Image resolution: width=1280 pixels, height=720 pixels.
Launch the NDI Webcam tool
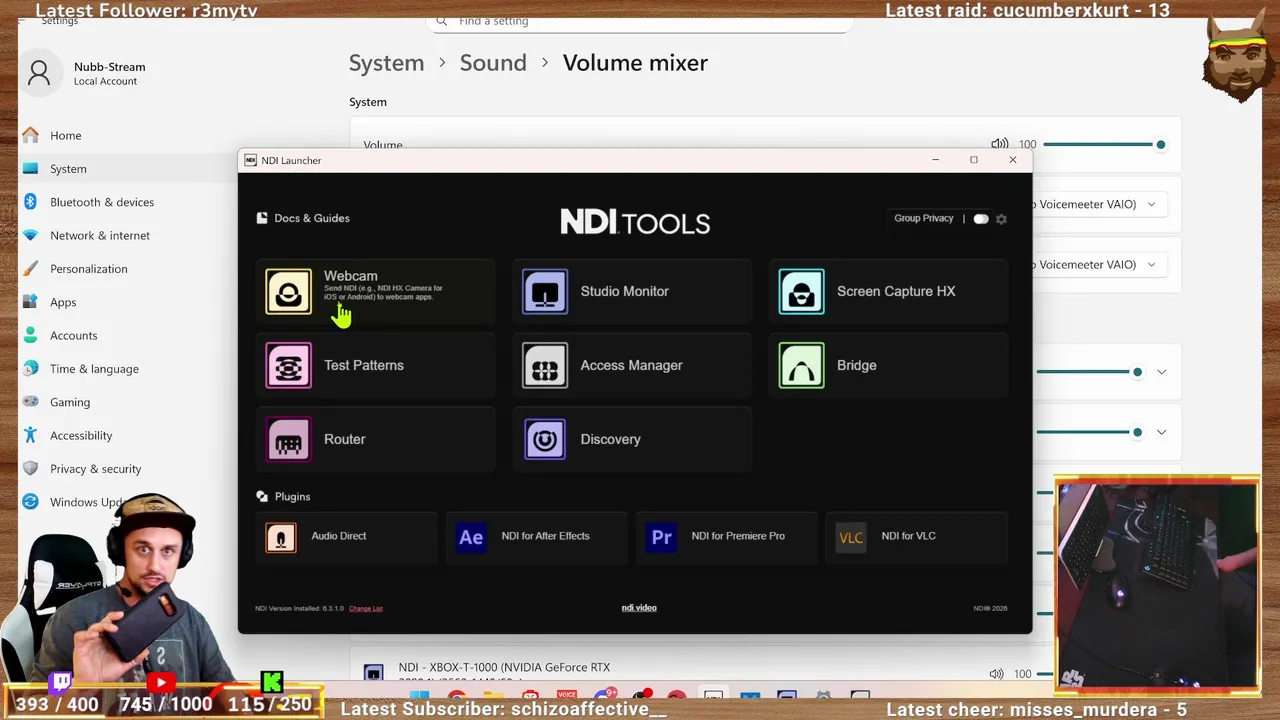pyautogui.click(x=375, y=291)
